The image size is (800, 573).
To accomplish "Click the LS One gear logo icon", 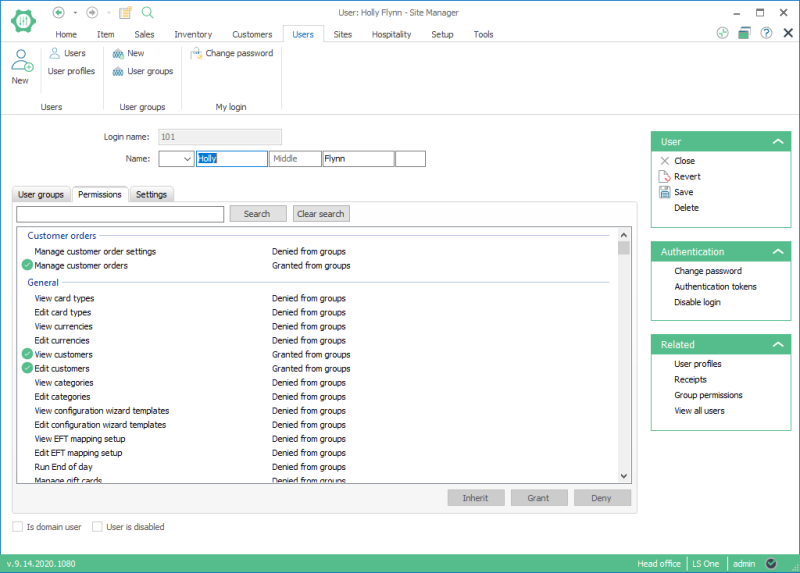I will 23,21.
